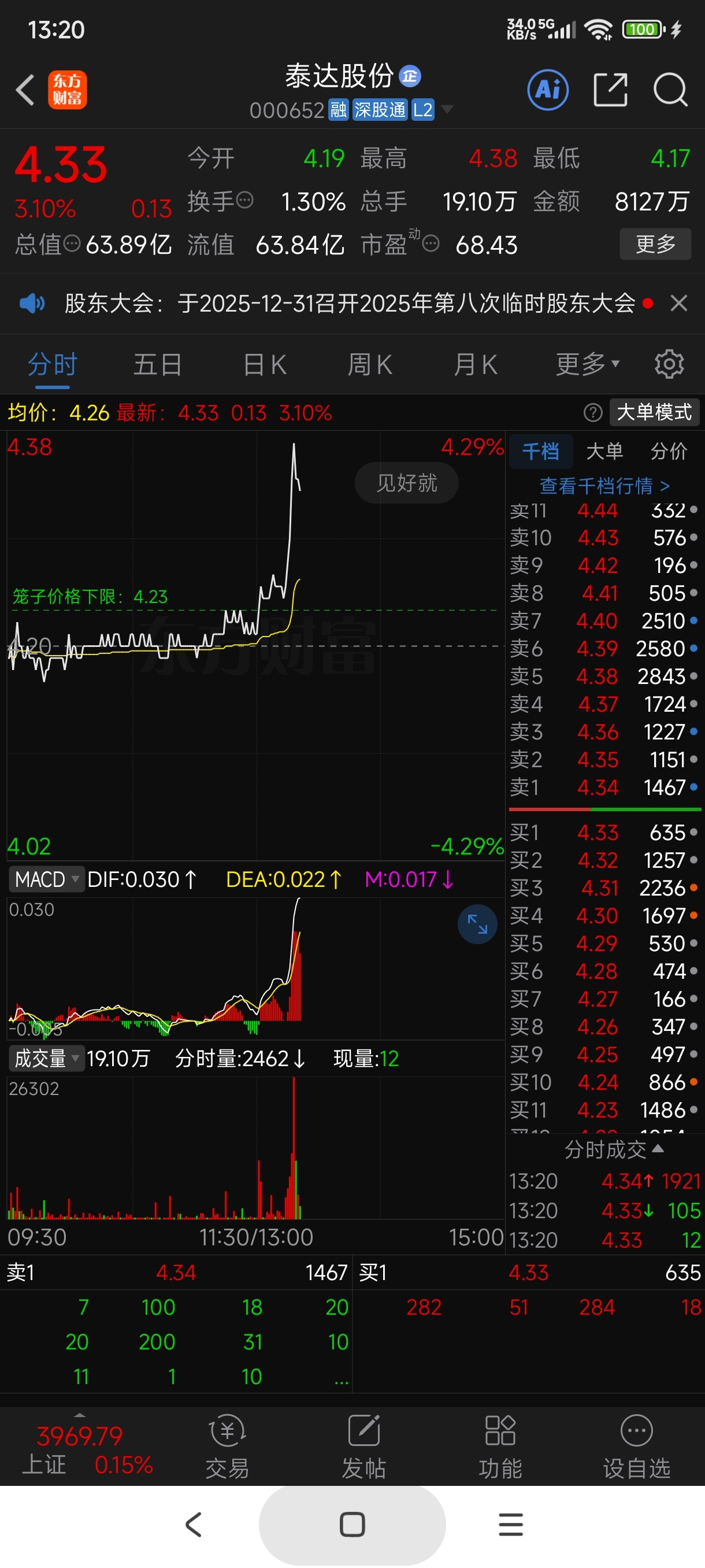Tap the 买11 row at 4.23
Image resolution: width=705 pixels, height=1568 pixels.
click(604, 1110)
